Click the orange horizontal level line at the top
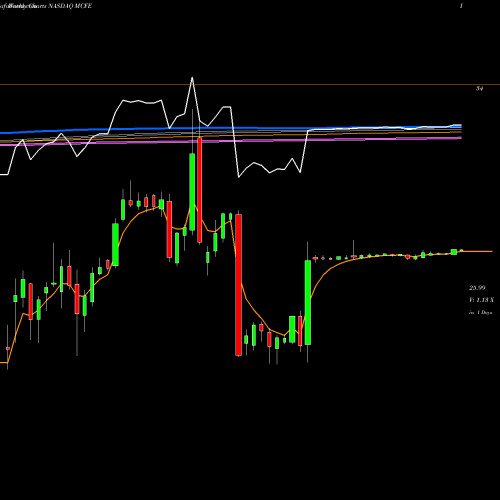This screenshot has height=500, width=500. (x=250, y=85)
